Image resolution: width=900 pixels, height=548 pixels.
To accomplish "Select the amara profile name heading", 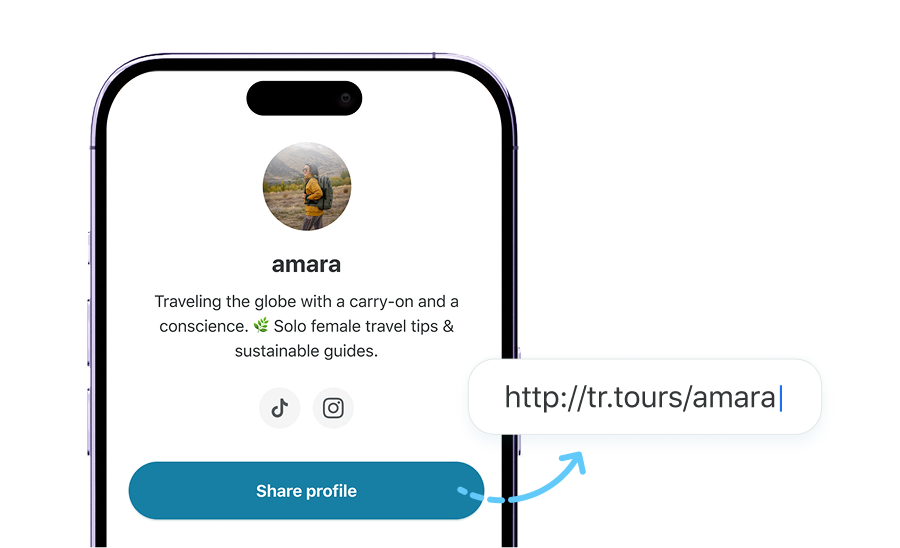I will (307, 265).
